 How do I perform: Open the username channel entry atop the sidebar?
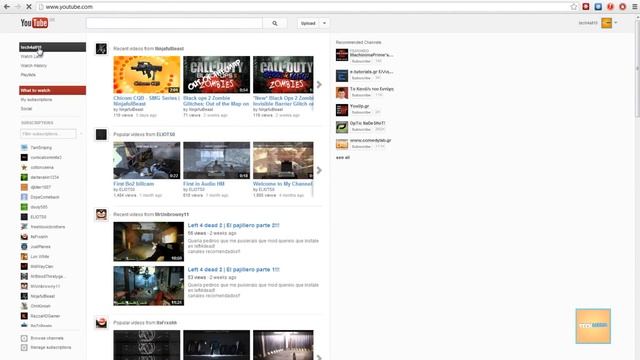pyautogui.click(x=52, y=47)
